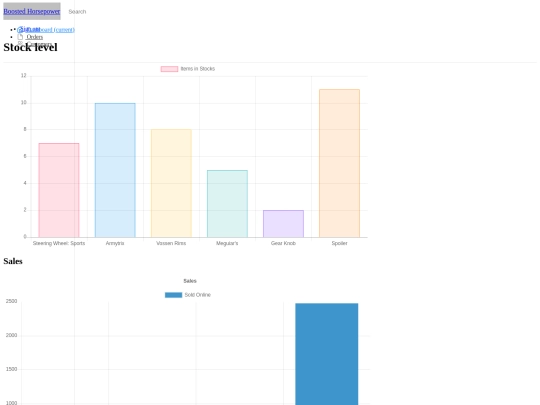Click the 12 tick on the stock axis
The width and height of the screenshot is (540, 405).
[x=23, y=75]
